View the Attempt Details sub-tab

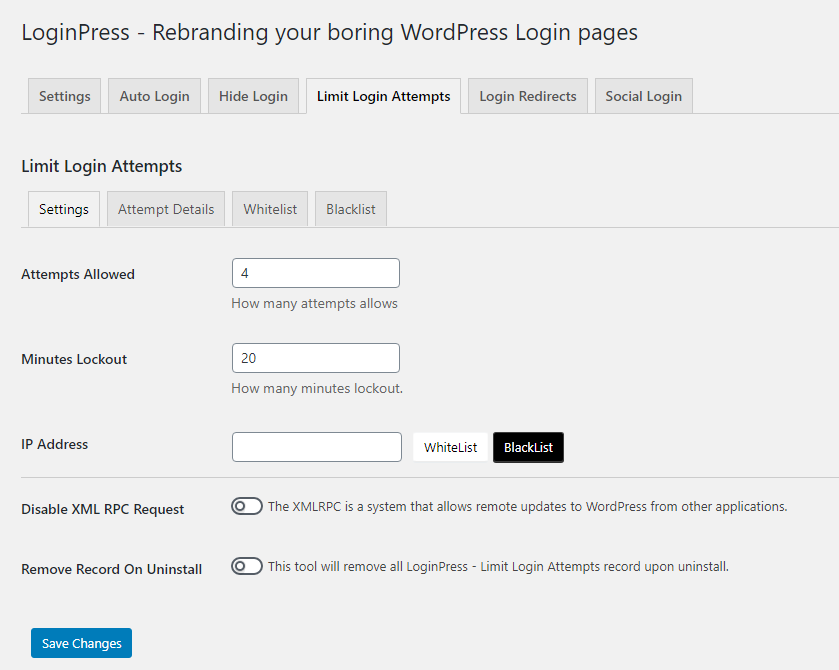166,209
